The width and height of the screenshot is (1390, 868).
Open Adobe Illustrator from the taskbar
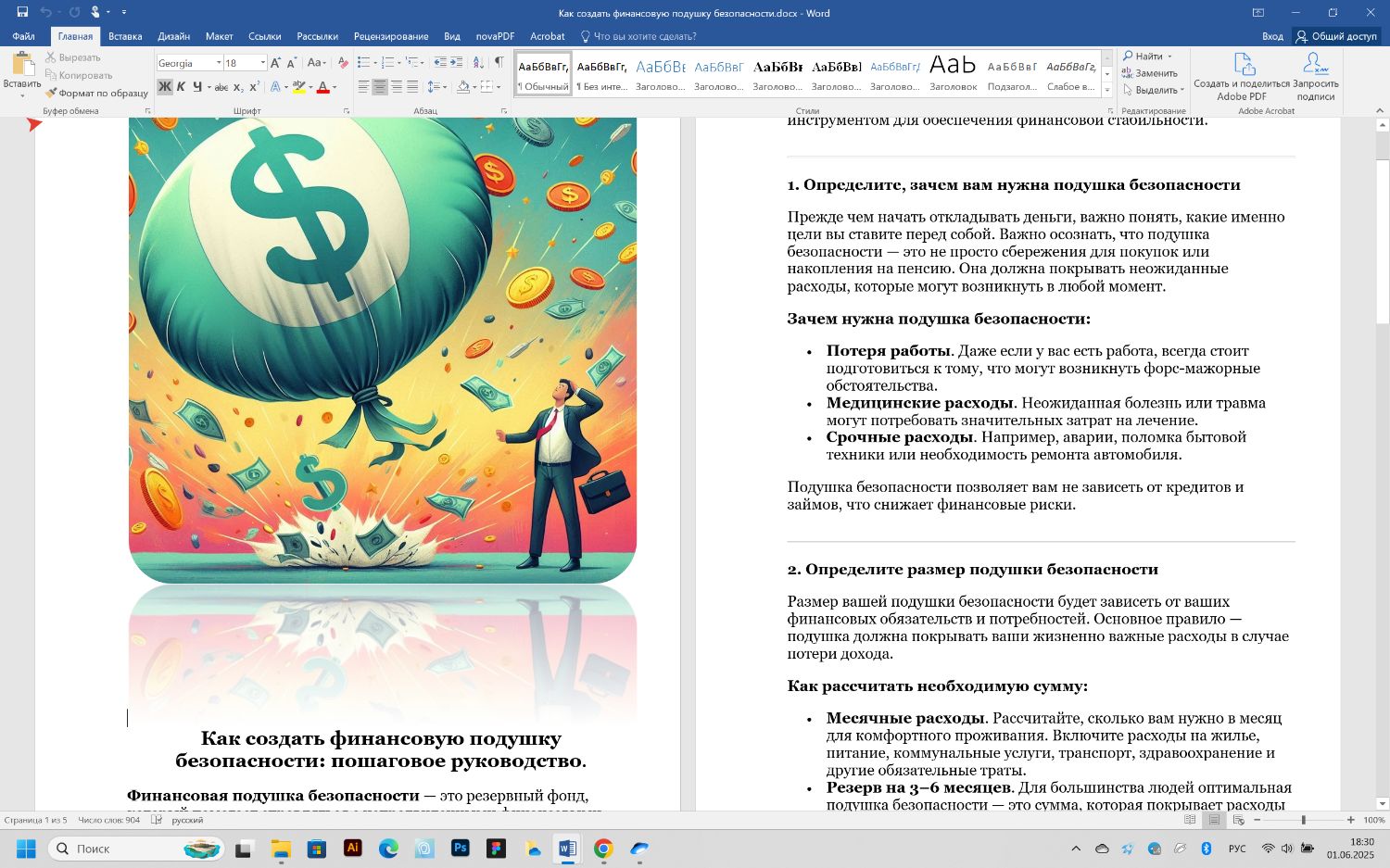coord(352,848)
